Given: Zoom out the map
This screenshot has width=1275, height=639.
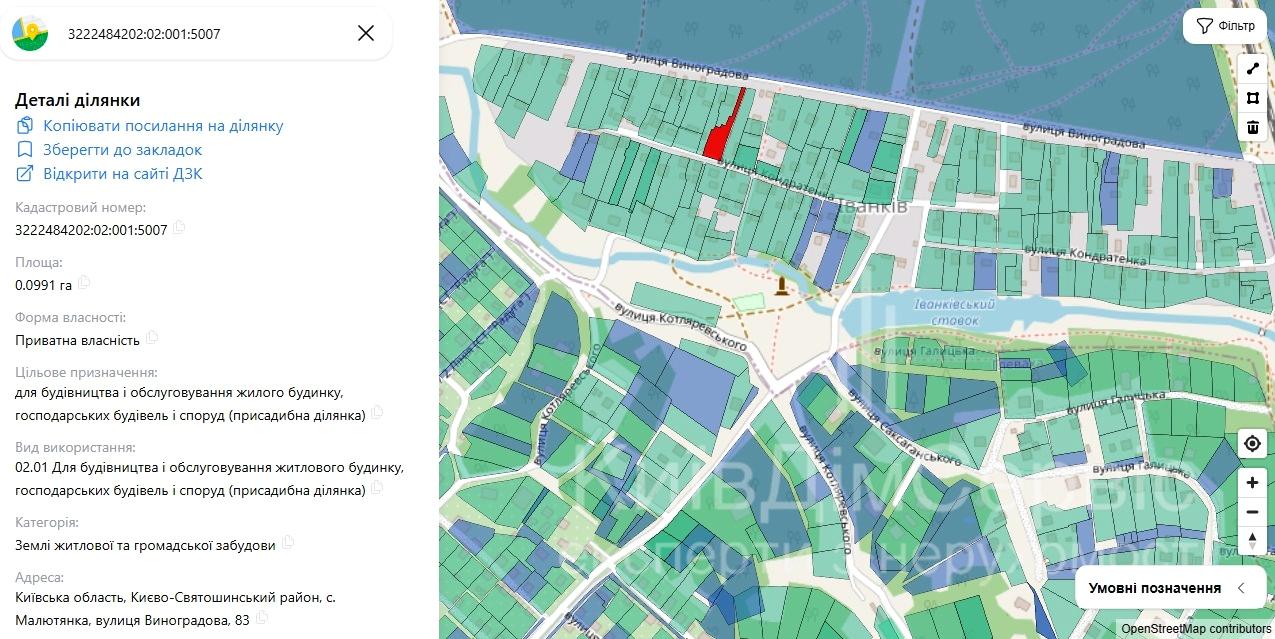Looking at the screenshot, I should click(1252, 512).
